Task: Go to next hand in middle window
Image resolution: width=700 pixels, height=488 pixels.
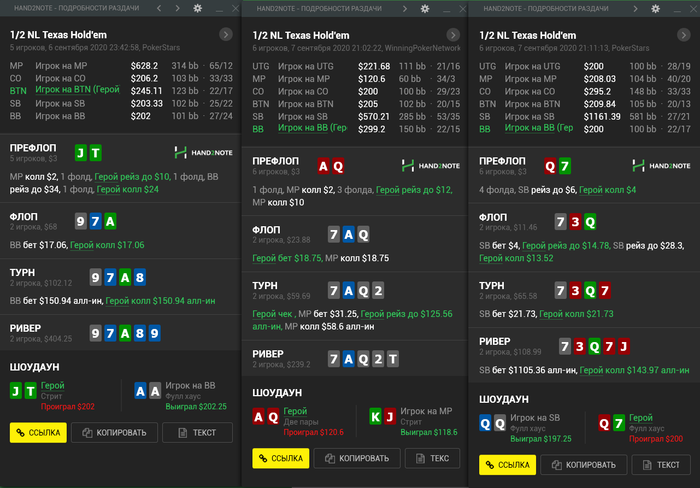Action: 405,8
